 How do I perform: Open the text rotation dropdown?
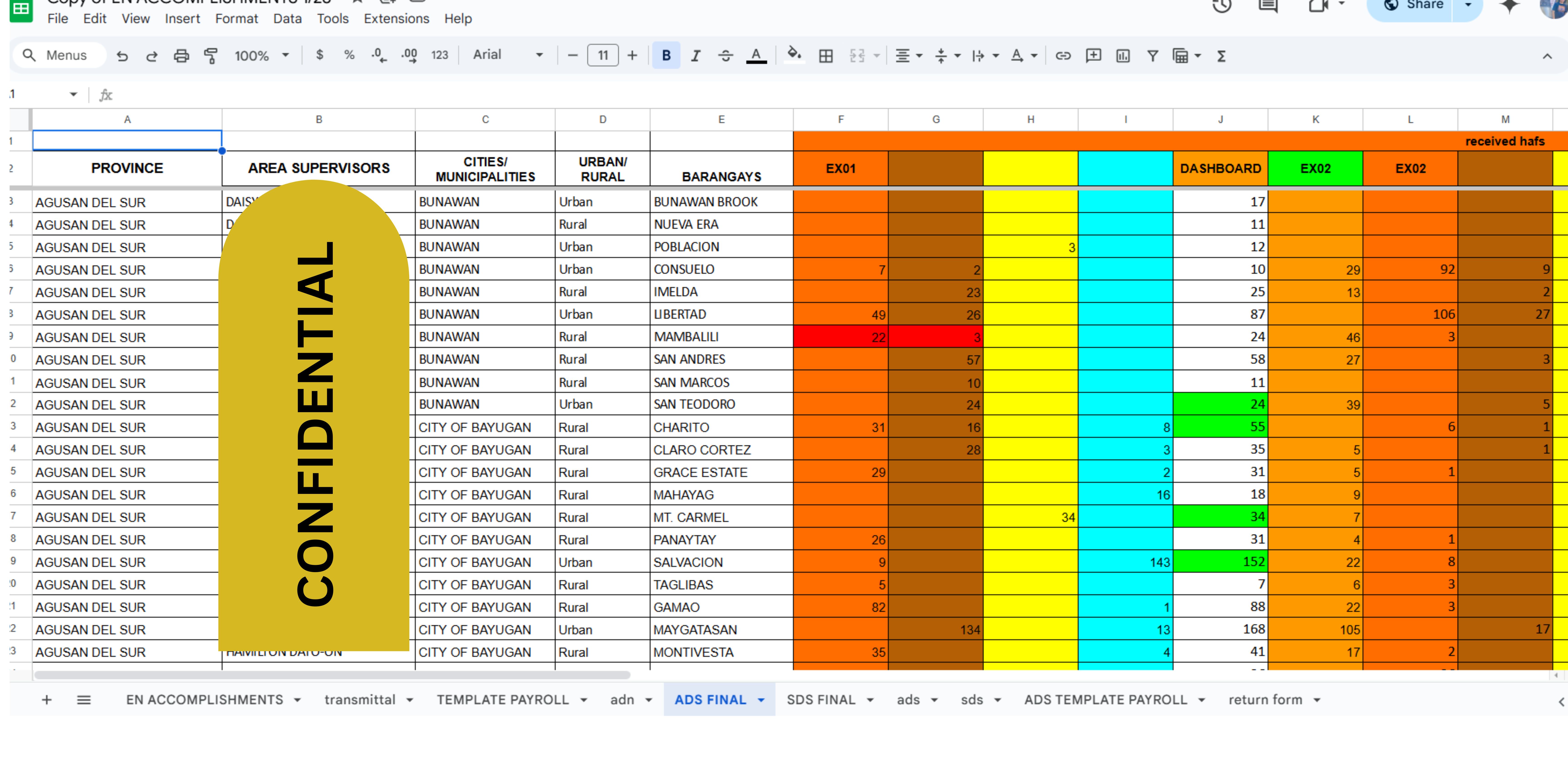(x=1023, y=56)
